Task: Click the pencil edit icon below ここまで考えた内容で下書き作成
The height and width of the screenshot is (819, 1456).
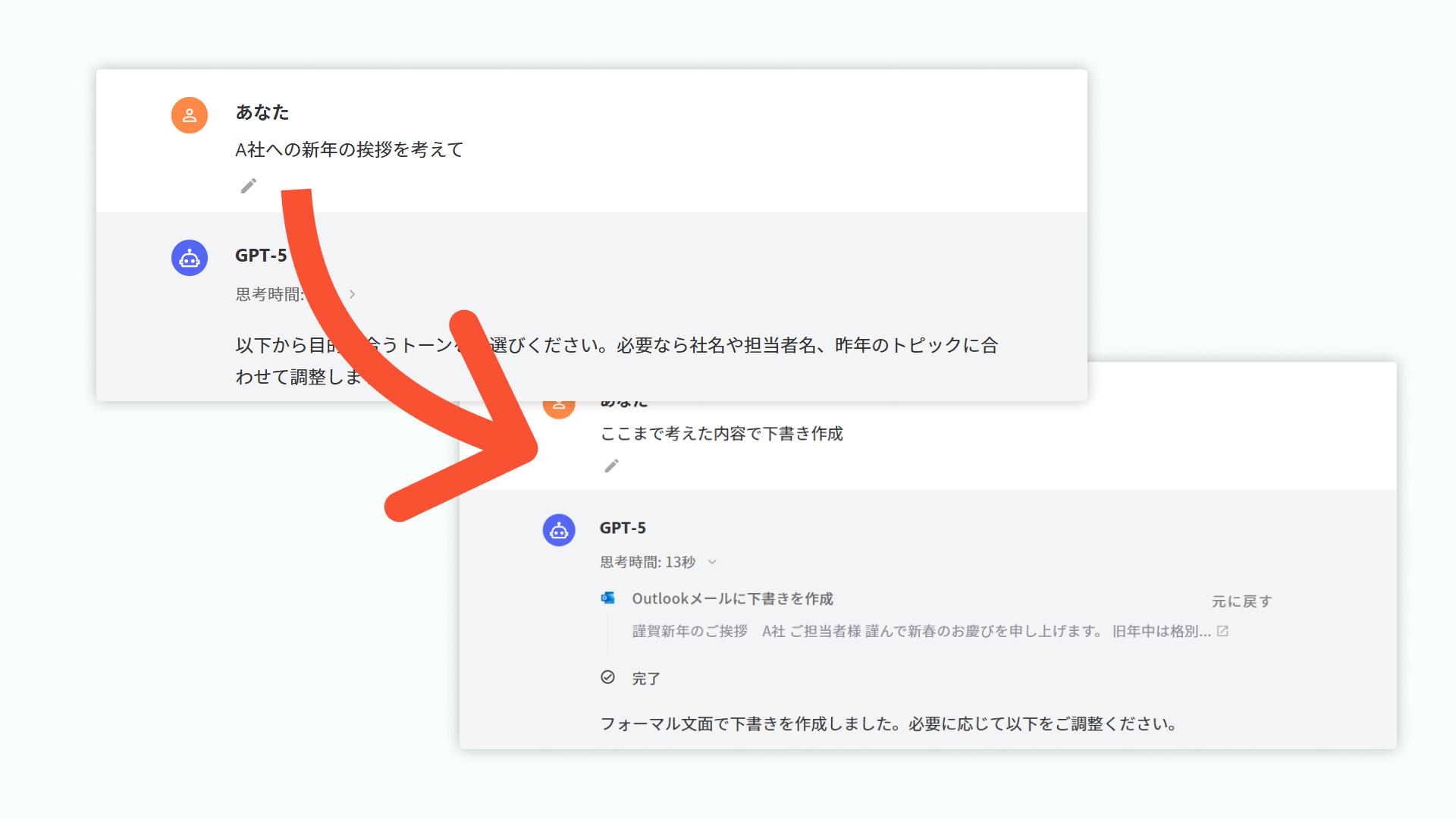Action: click(611, 466)
